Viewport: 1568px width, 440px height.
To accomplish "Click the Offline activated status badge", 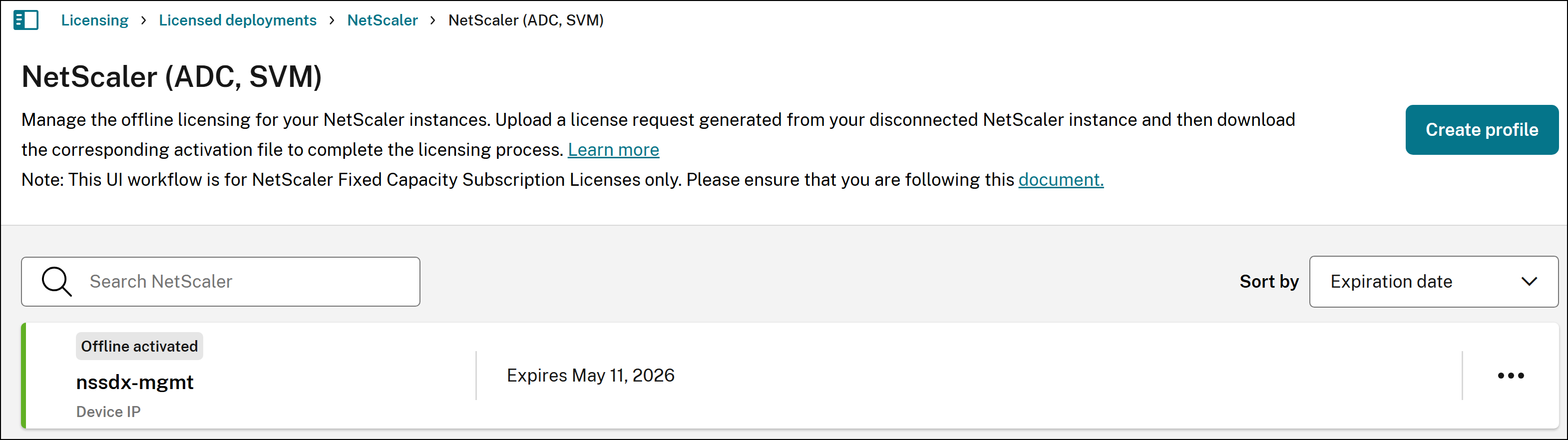I will pyautogui.click(x=139, y=346).
